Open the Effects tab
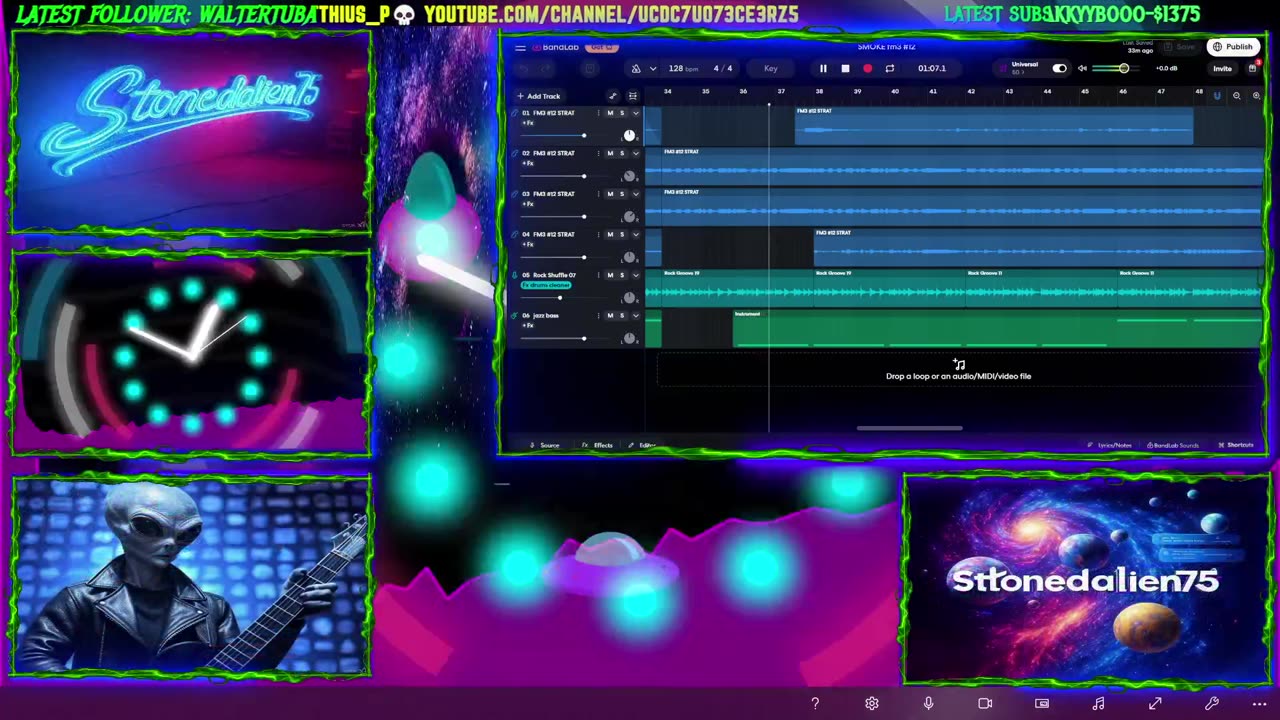The width and height of the screenshot is (1280, 720). click(598, 445)
